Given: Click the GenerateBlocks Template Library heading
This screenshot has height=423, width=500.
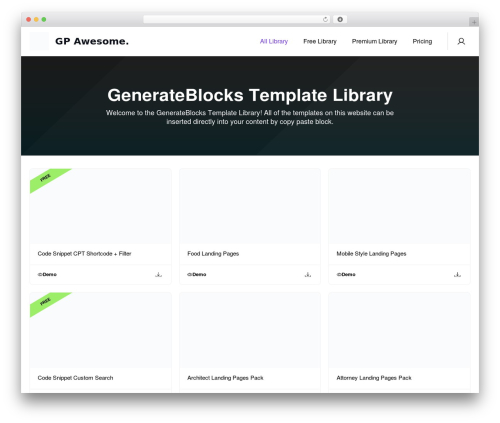Looking at the screenshot, I should tap(250, 95).
